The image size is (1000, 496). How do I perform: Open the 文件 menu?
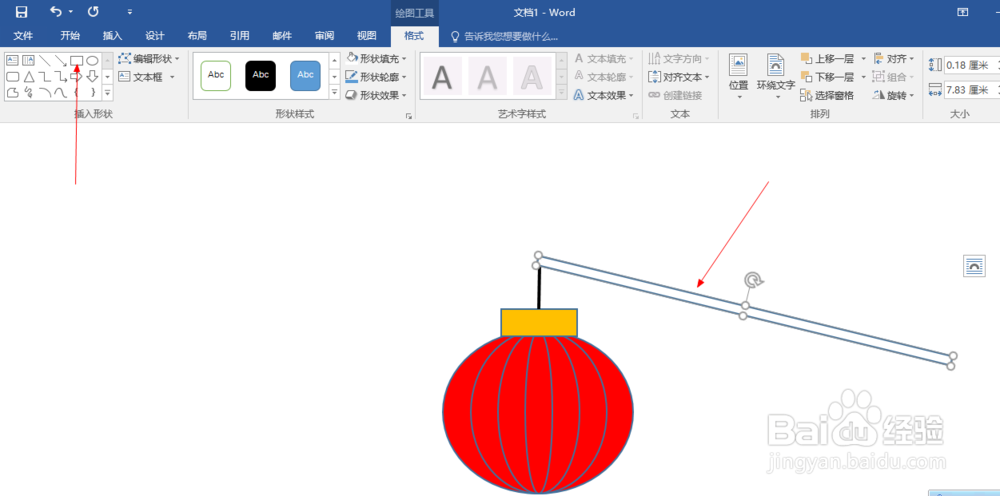(x=24, y=36)
